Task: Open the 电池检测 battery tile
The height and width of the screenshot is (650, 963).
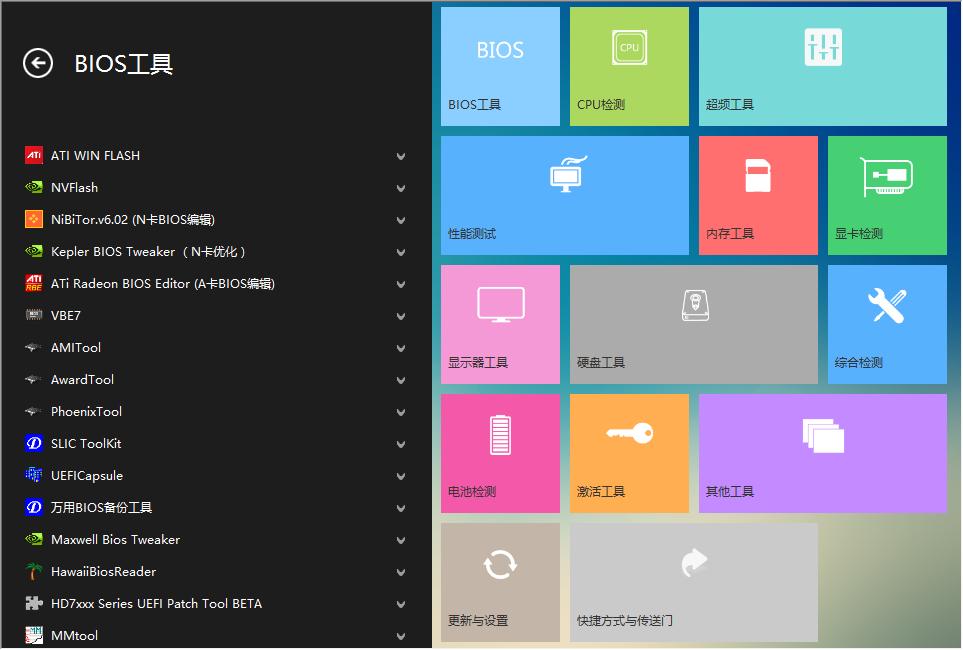Action: [500, 453]
